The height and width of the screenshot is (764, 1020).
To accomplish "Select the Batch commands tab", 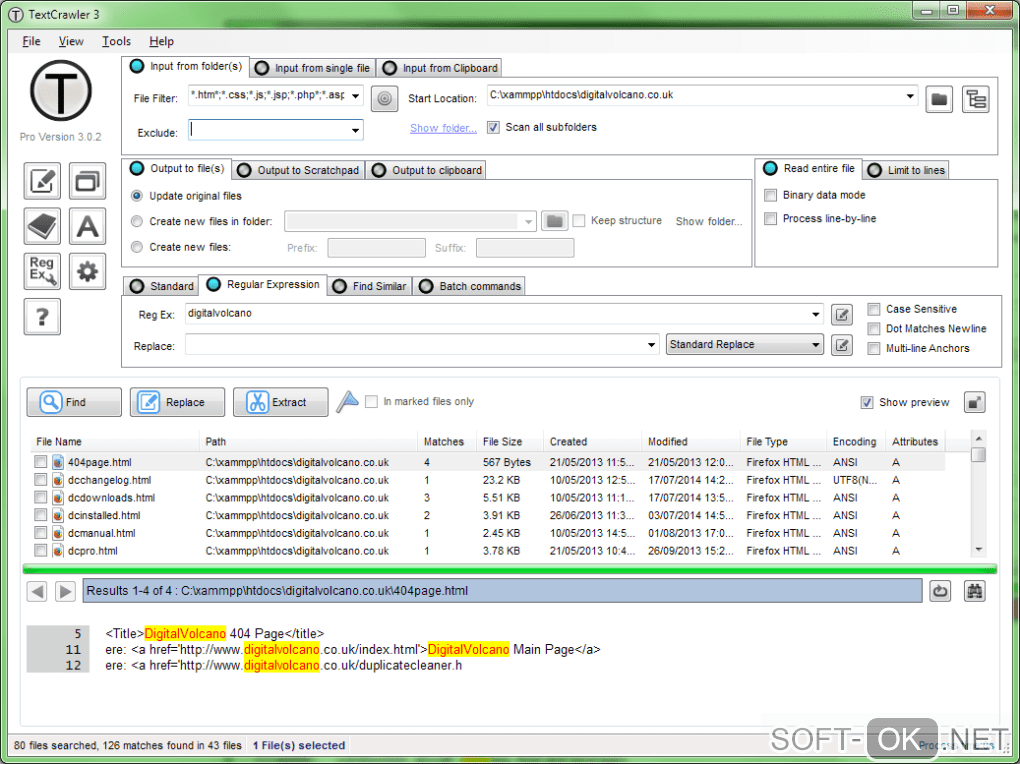I will pyautogui.click(x=470, y=286).
